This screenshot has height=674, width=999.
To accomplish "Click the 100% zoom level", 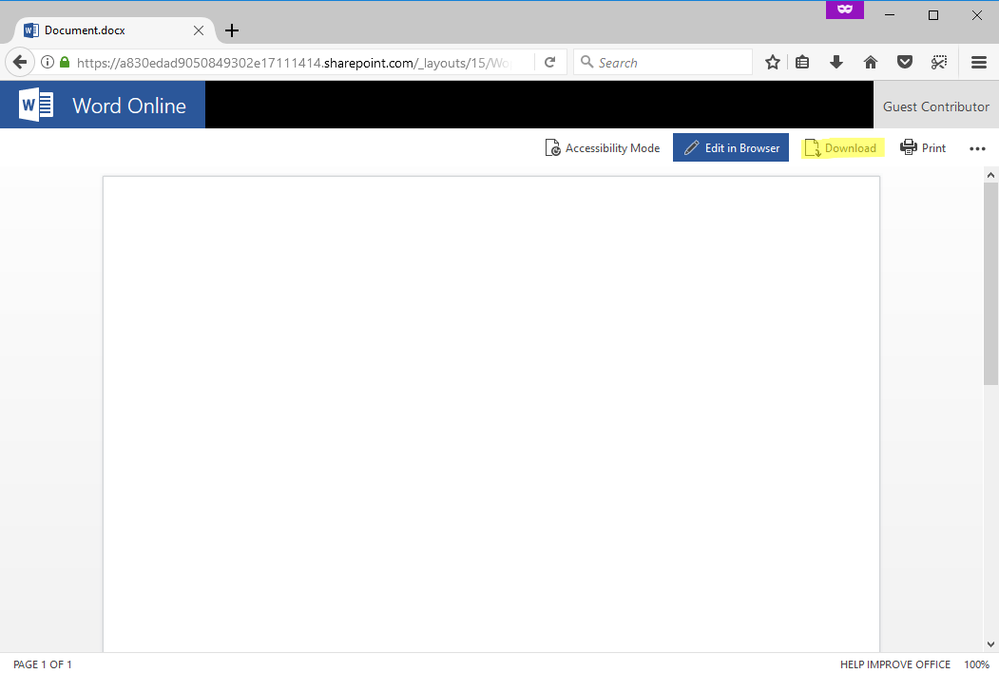I will click(x=976, y=664).
